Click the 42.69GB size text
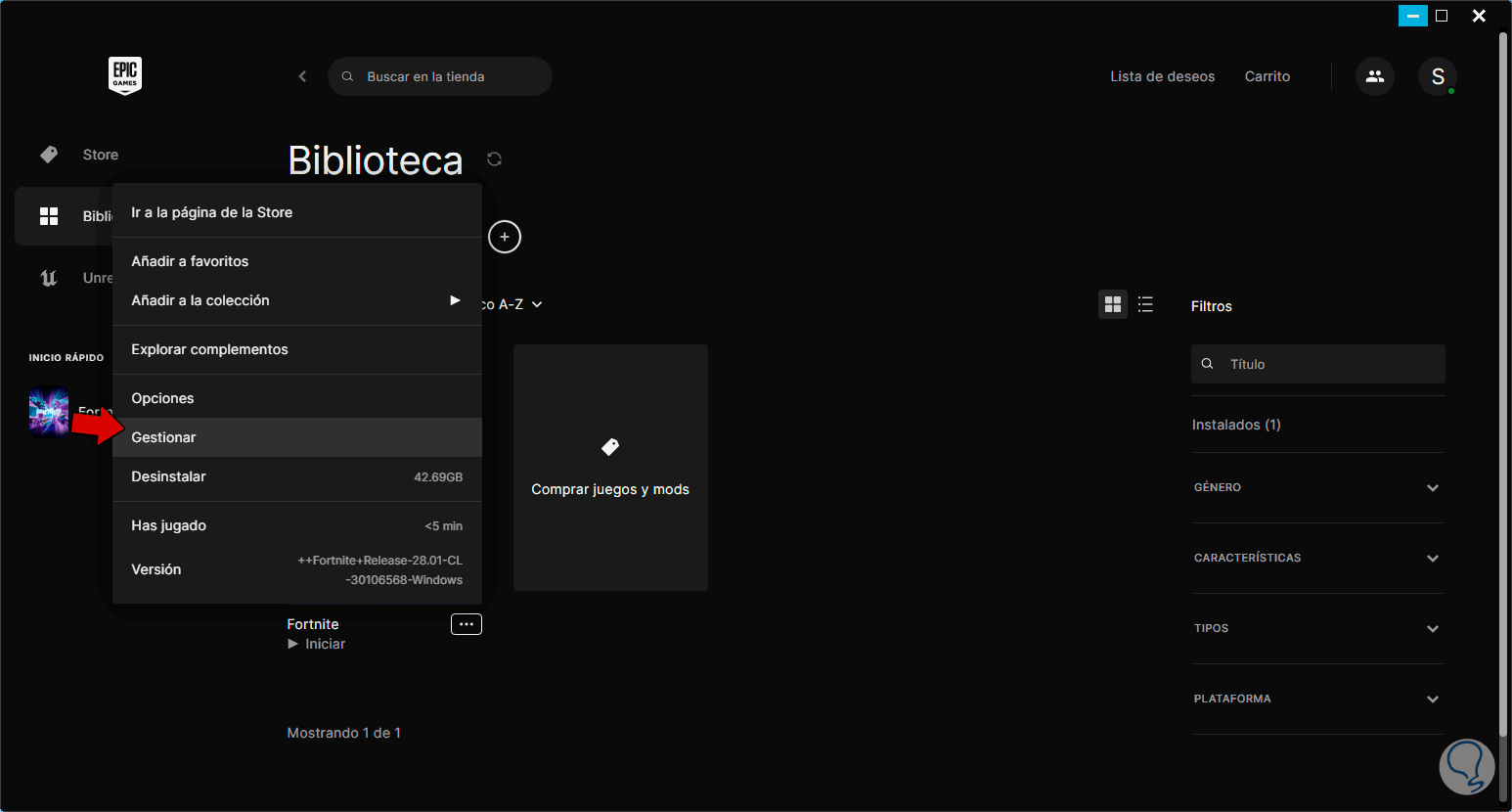 [x=438, y=477]
